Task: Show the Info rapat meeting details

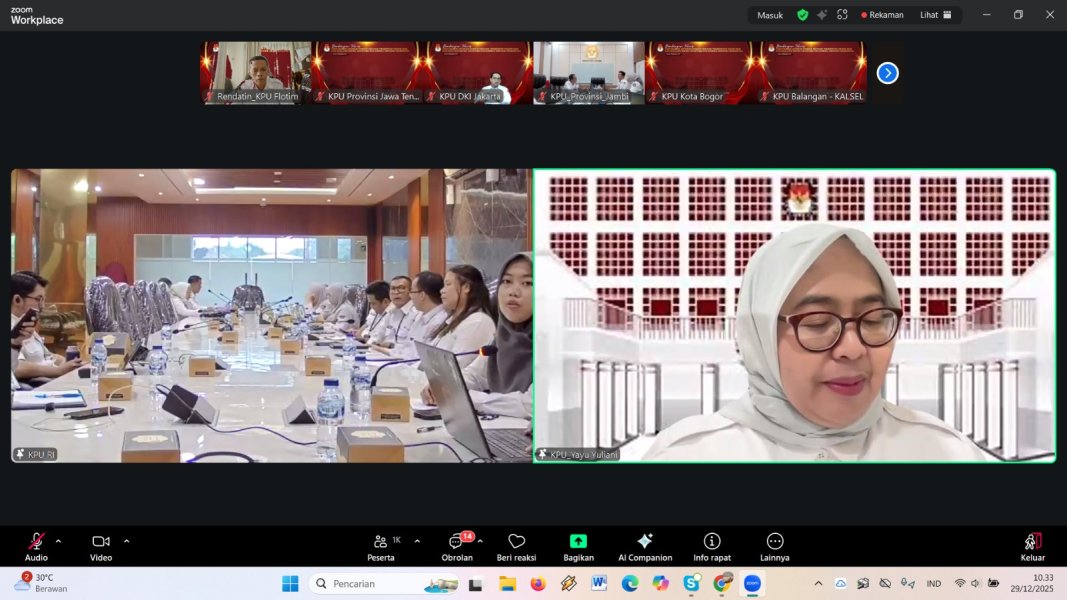Action: pyautogui.click(x=712, y=543)
